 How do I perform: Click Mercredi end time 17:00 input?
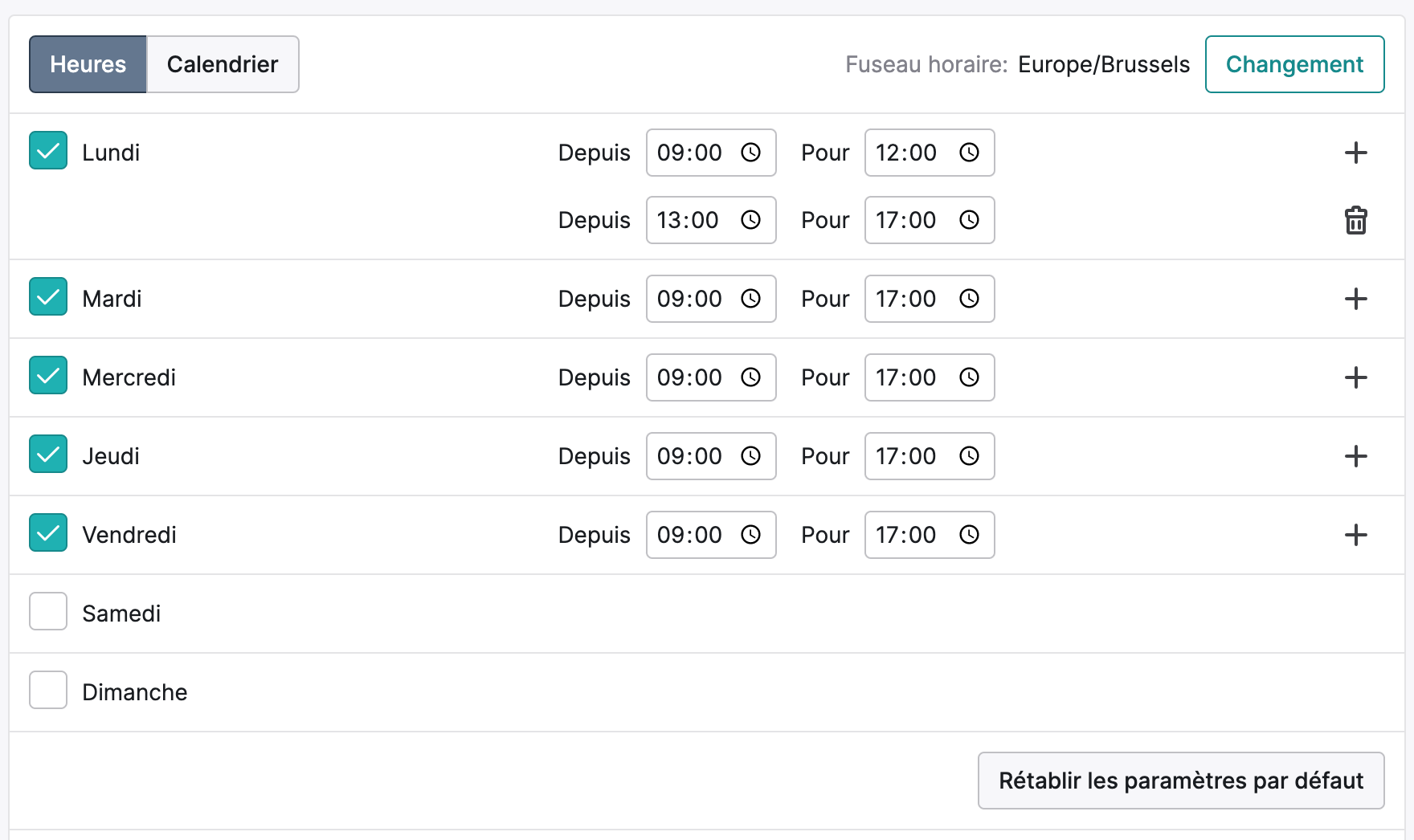point(930,377)
